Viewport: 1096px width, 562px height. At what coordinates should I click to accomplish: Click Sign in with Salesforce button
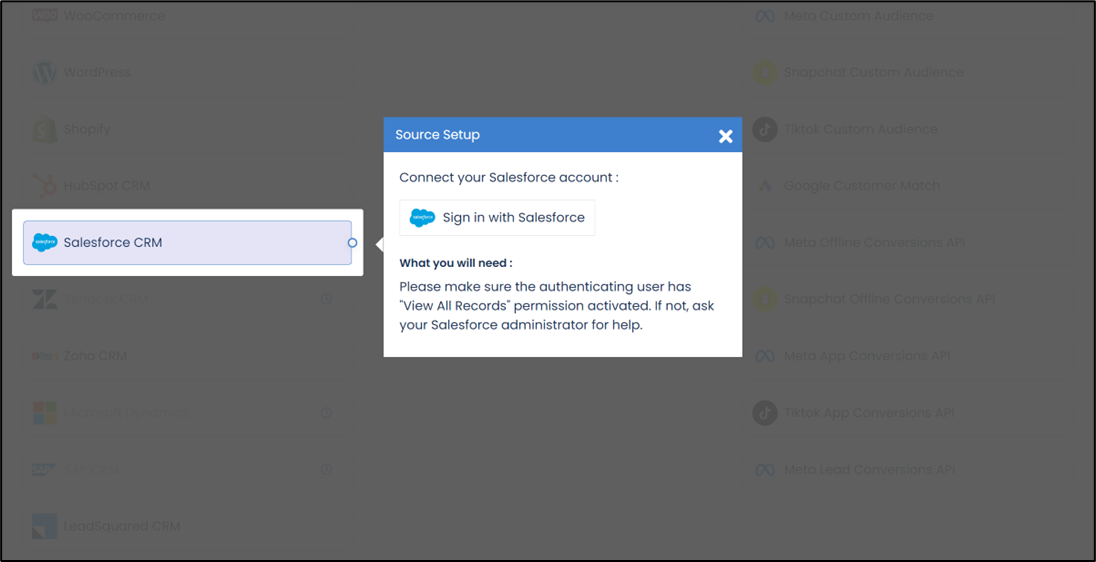[x=497, y=217]
